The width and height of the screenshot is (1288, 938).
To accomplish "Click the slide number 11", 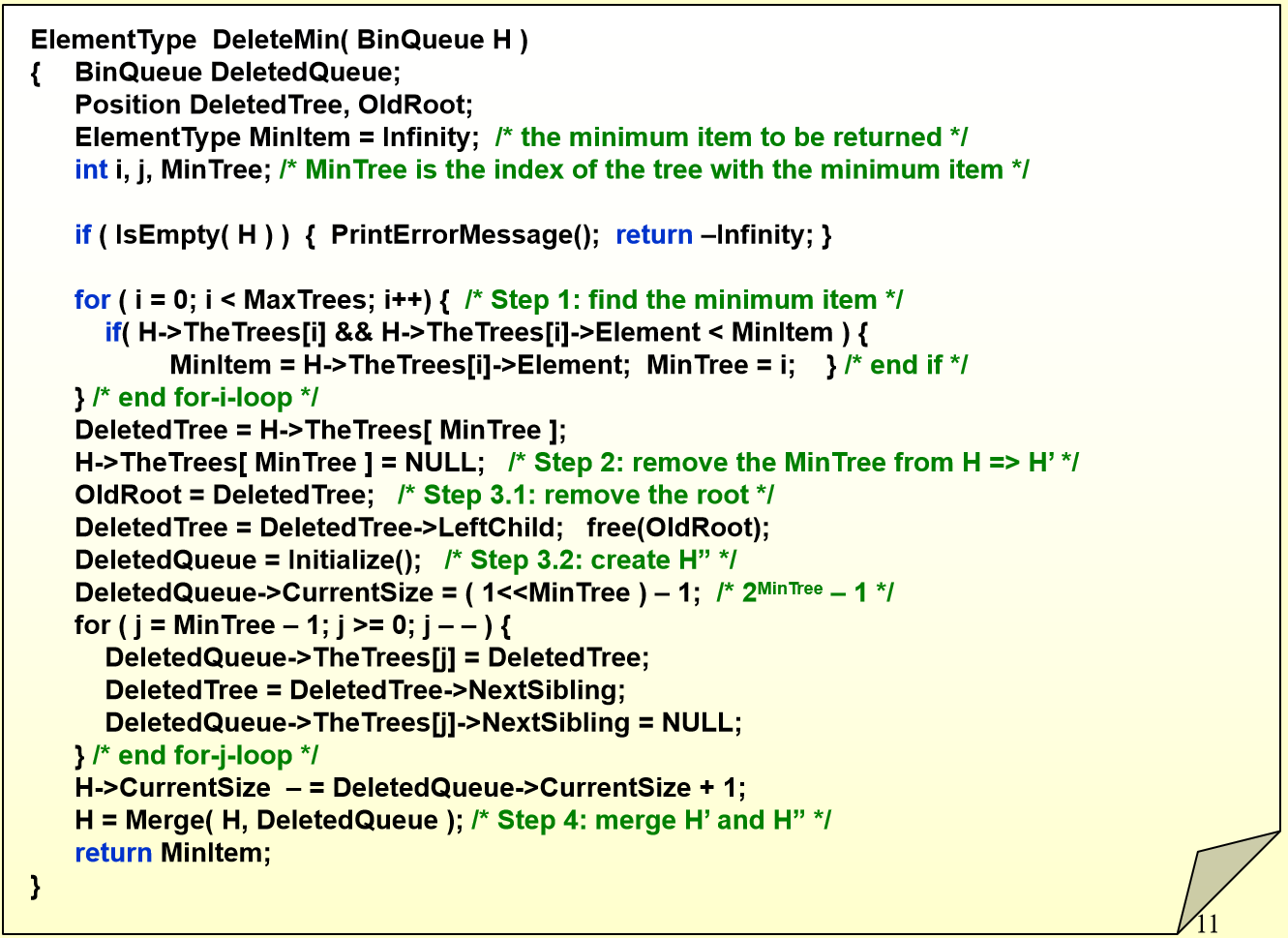I will point(1207,923).
